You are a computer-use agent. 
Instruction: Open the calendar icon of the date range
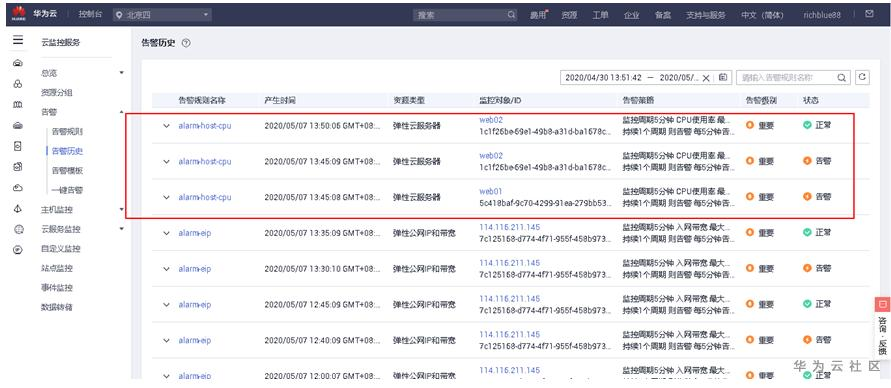click(722, 77)
